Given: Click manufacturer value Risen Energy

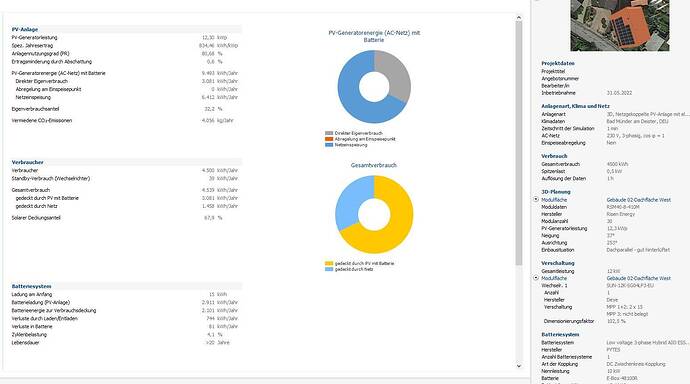Looking at the screenshot, I should [x=620, y=214].
